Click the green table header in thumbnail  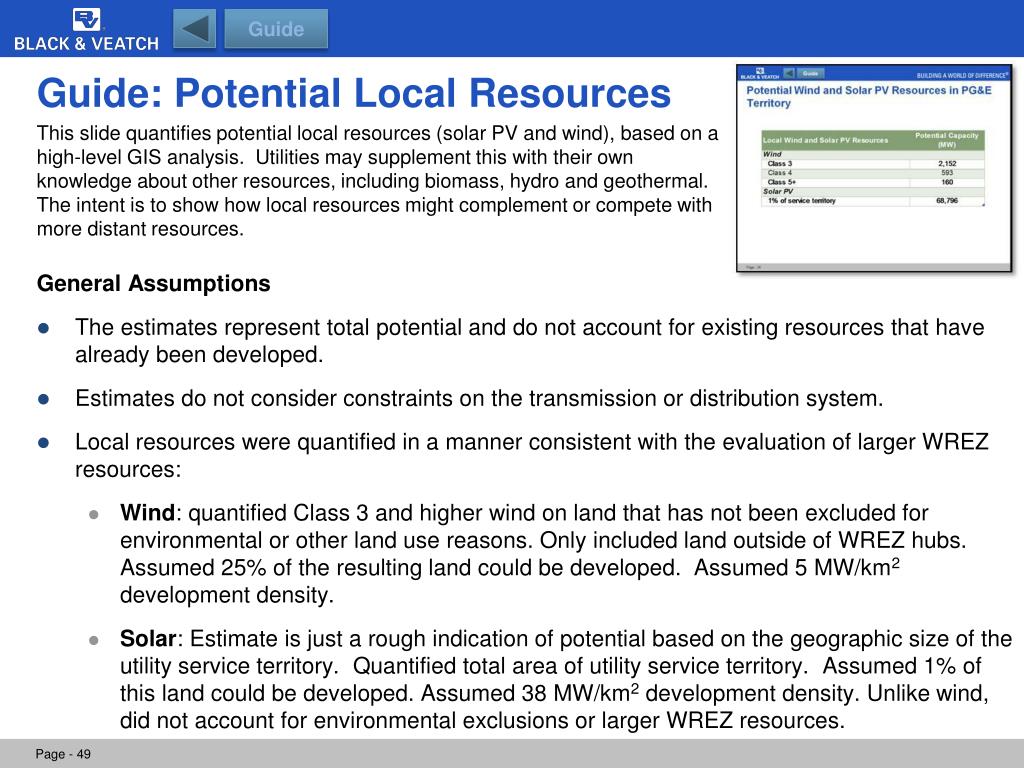click(873, 139)
